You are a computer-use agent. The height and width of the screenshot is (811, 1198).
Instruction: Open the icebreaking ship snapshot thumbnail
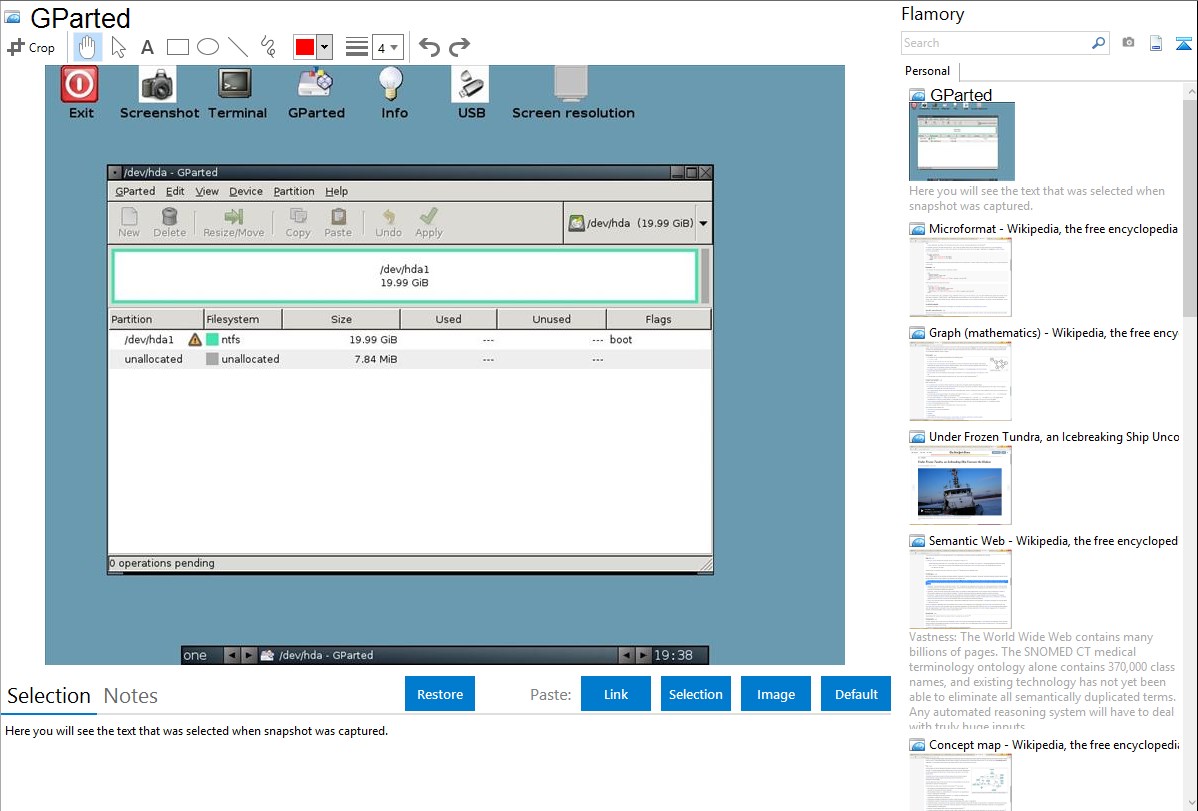960,485
